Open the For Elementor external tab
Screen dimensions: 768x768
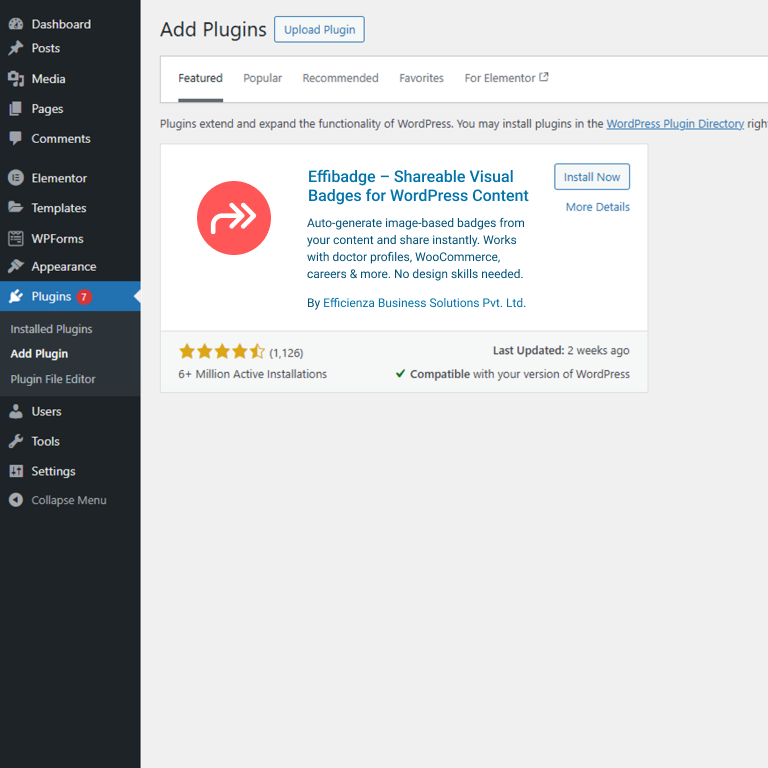(x=506, y=78)
